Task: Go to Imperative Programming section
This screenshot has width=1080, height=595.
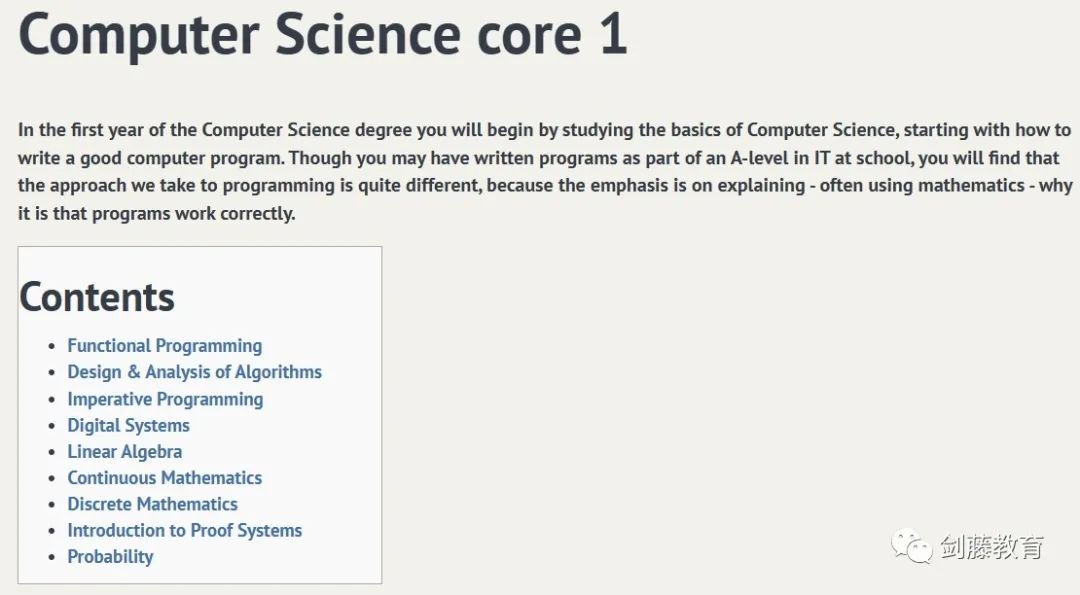Action: point(165,399)
